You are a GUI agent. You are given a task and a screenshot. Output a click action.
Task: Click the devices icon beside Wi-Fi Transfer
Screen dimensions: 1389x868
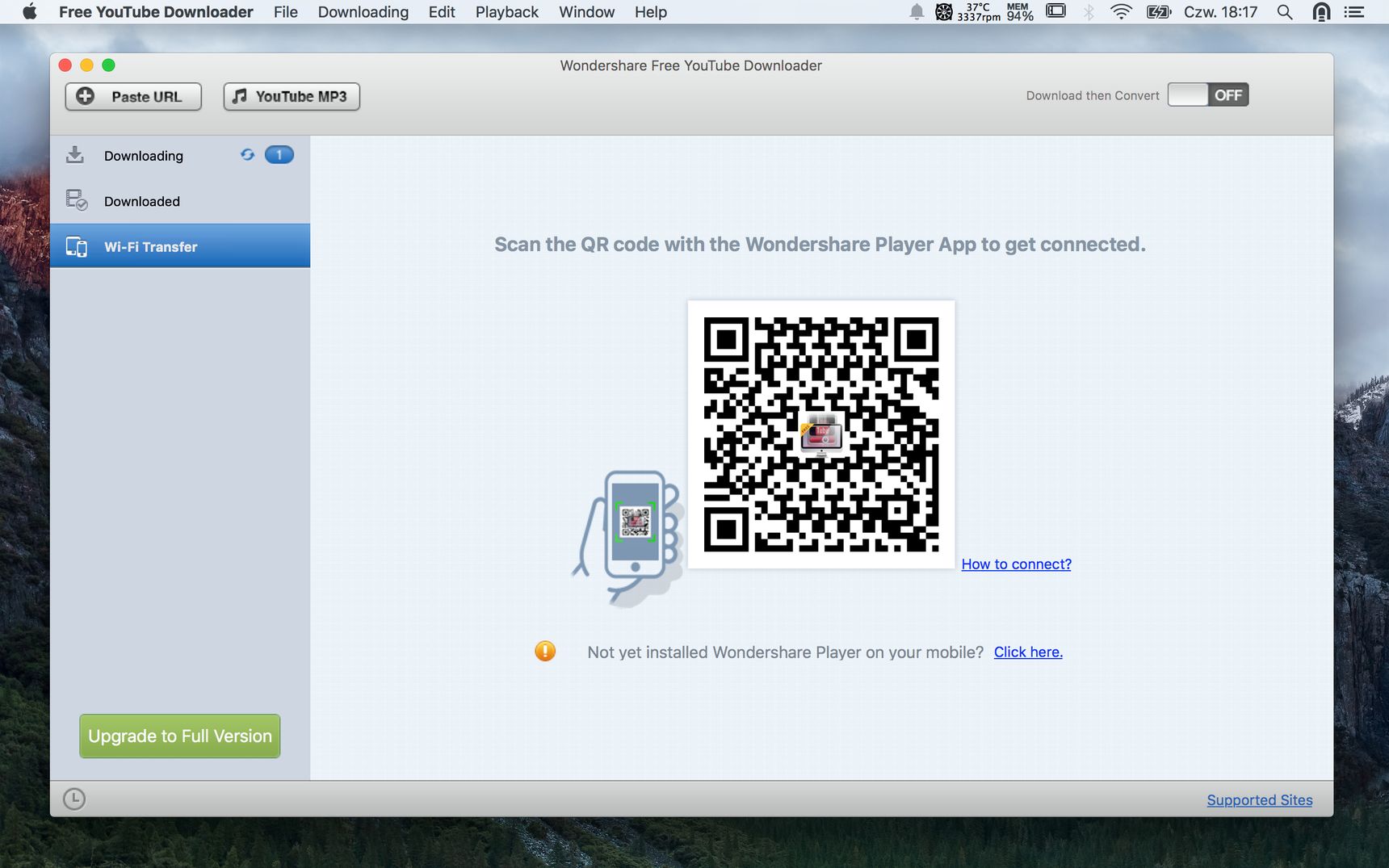coord(77,246)
